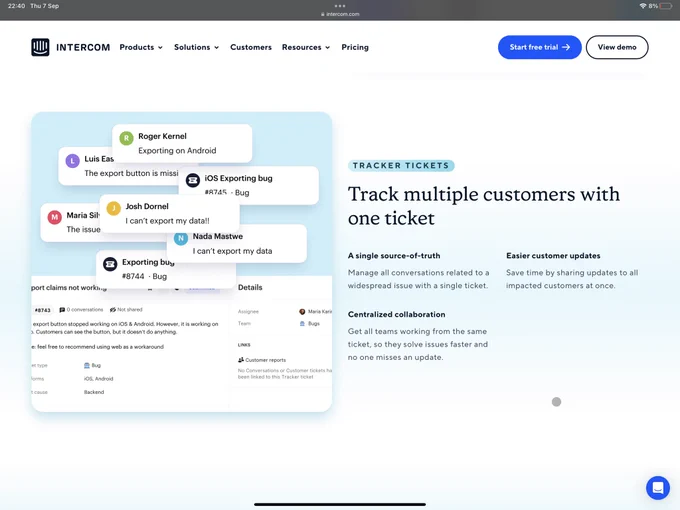The height and width of the screenshot is (510, 680).
Task: Click Start free trial button
Action: (x=539, y=47)
